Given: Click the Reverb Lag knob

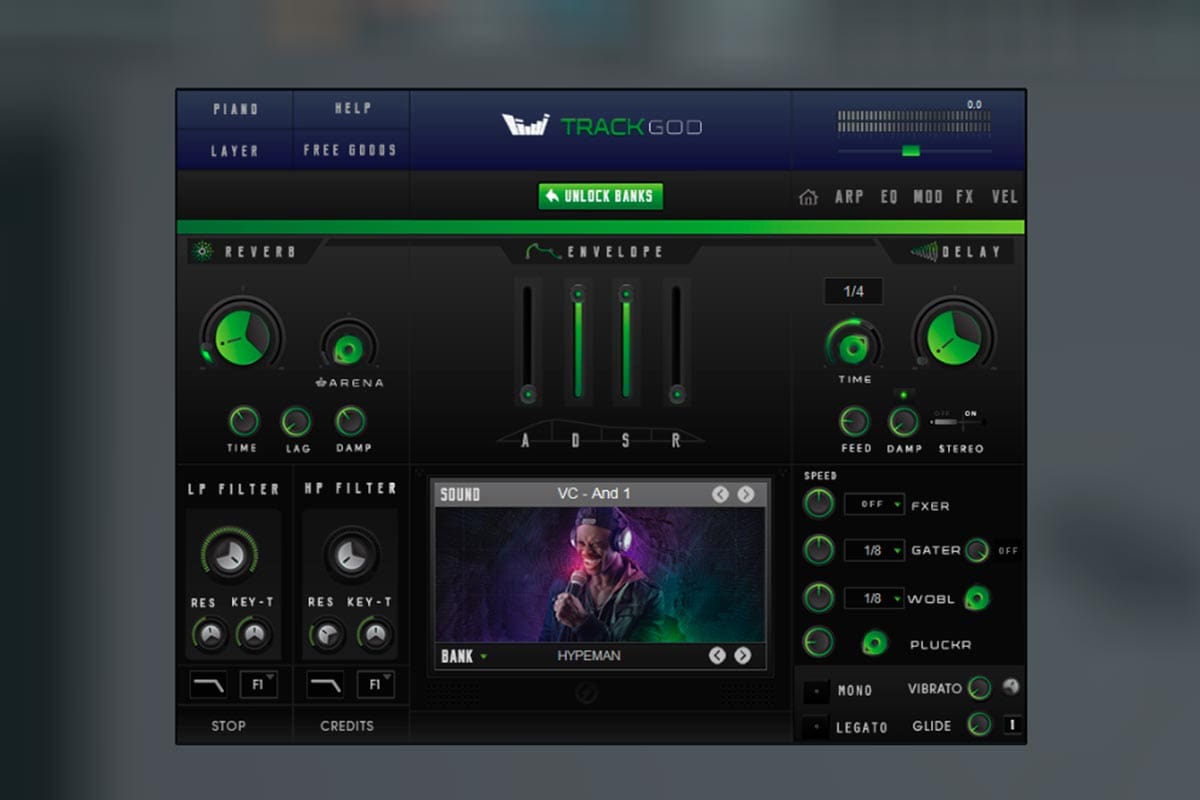Looking at the screenshot, I should click(x=297, y=422).
